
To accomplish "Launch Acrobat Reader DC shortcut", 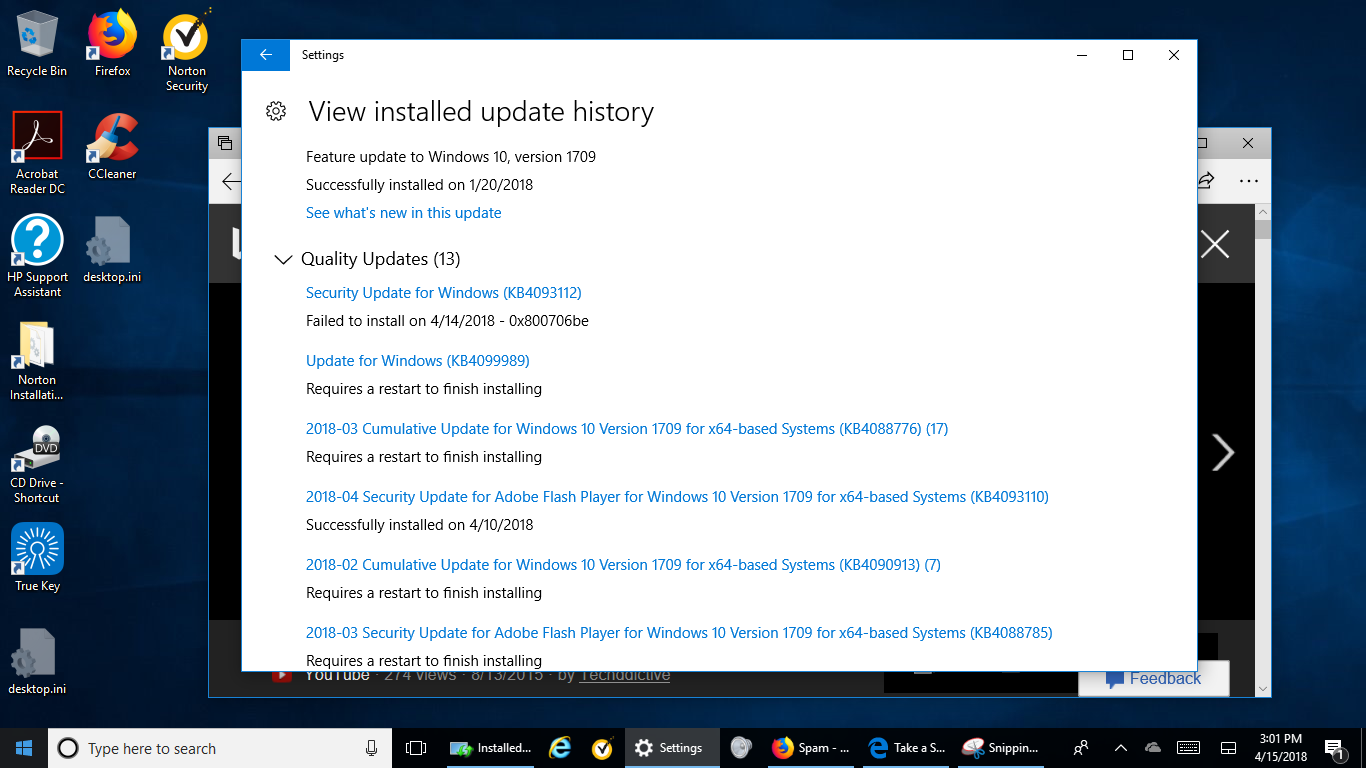I will coord(37,146).
